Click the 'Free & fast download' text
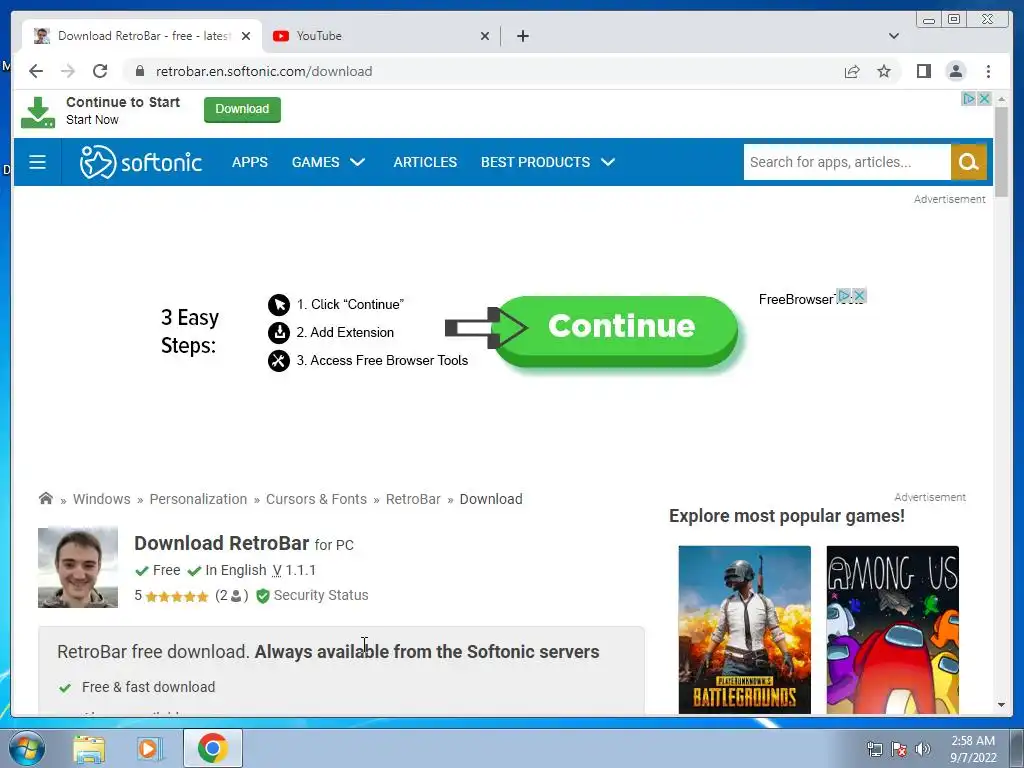 pyautogui.click(x=148, y=687)
